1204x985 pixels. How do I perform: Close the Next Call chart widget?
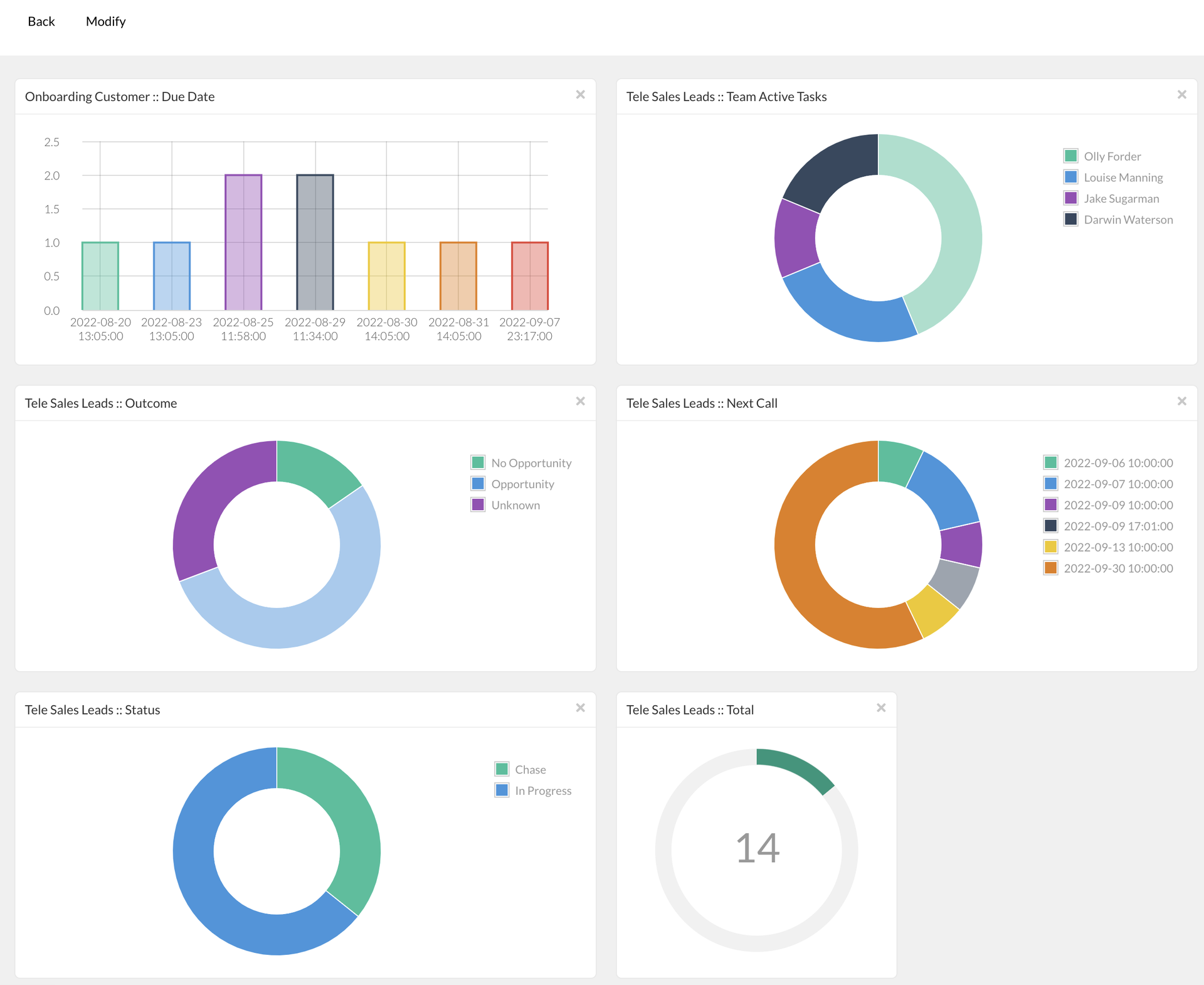[x=1181, y=402]
